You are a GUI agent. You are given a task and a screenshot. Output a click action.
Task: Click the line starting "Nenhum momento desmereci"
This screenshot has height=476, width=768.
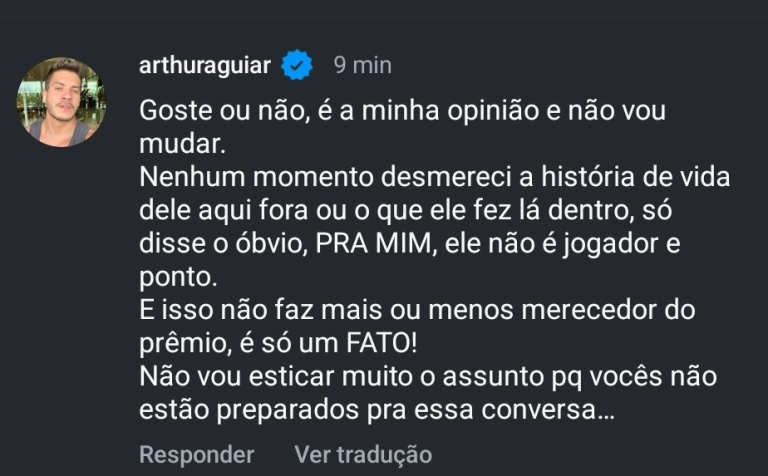pyautogui.click(x=435, y=178)
